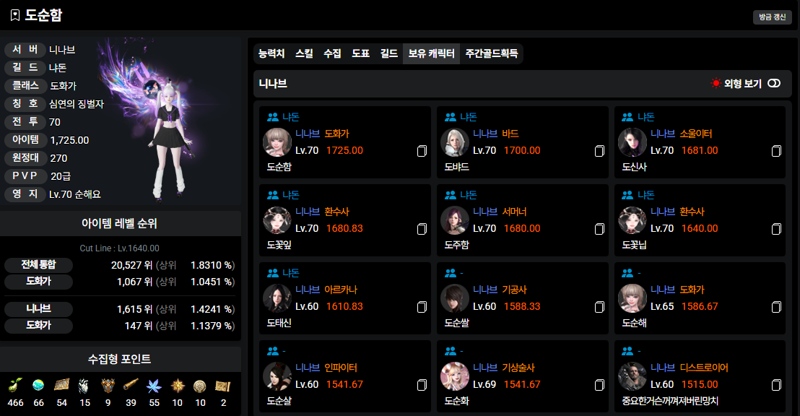Open 도순화 기상술사 character portrait

pos(455,376)
